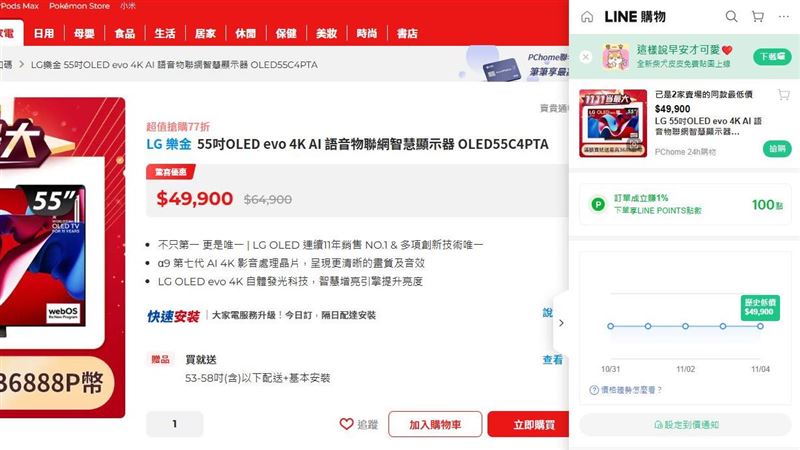800x450 pixels.
Task: Click the quantity input field showing 1
Action: pos(174,424)
